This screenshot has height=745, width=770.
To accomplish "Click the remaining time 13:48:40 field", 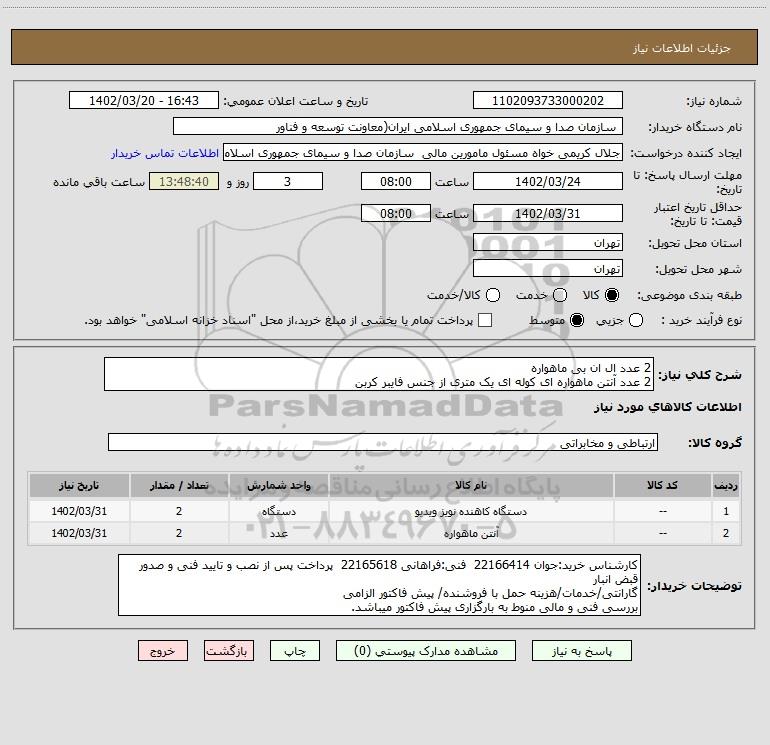I will click(184, 181).
